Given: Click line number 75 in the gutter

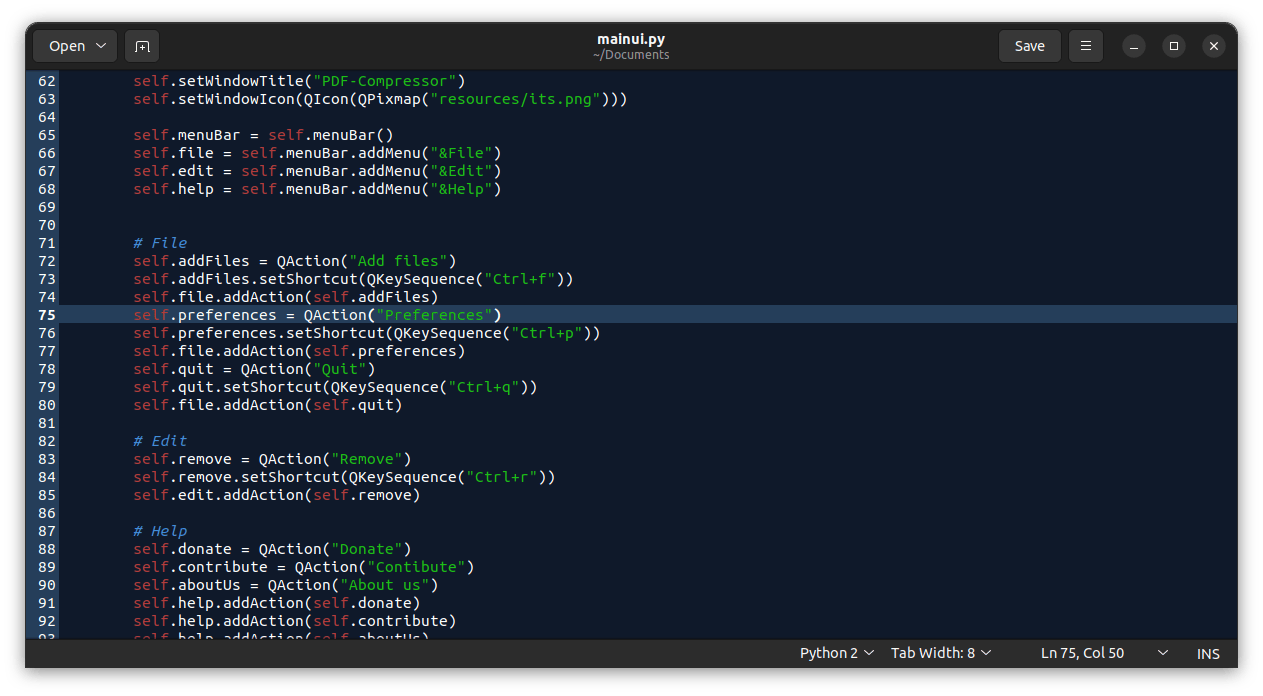Looking at the screenshot, I should pos(46,315).
